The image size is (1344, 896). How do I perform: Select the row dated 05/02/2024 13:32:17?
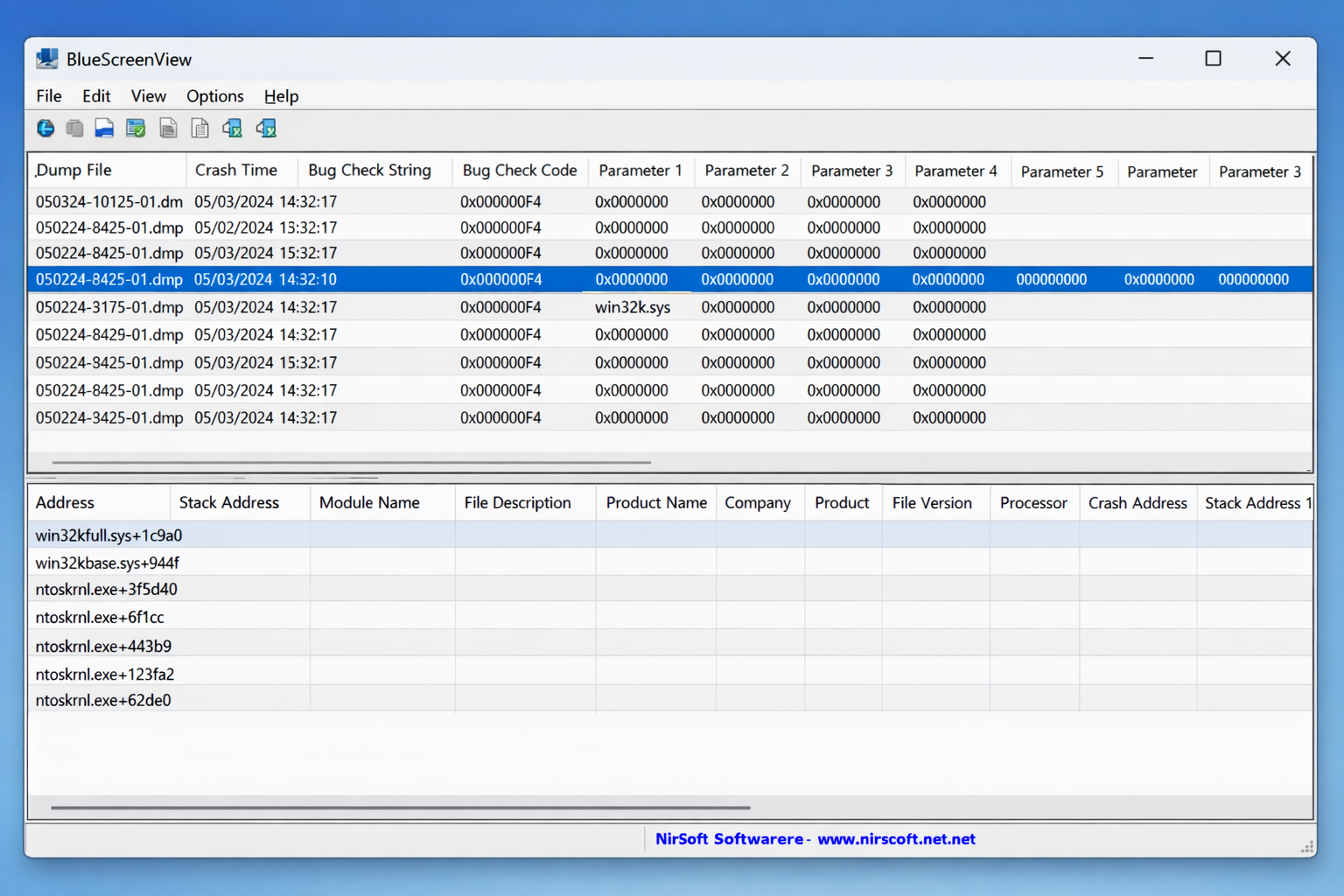tap(670, 227)
